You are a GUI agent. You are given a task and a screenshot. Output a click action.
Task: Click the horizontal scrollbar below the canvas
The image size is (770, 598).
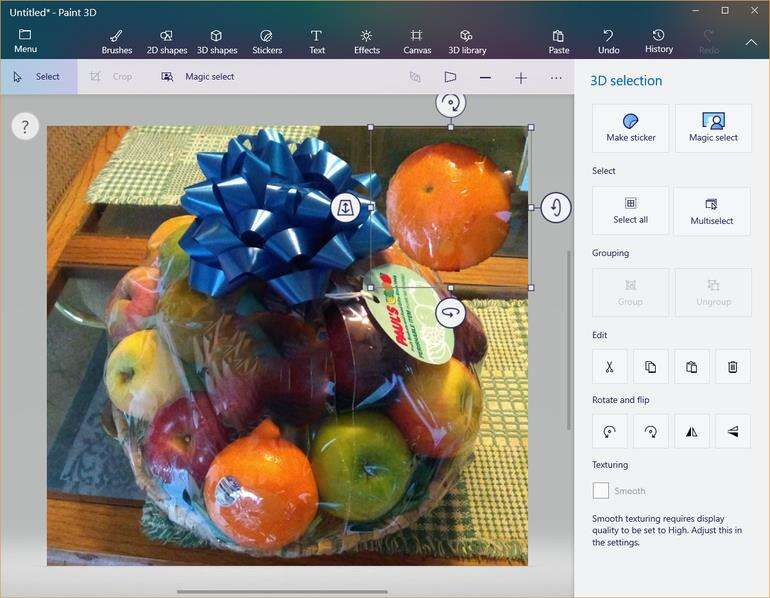[x=282, y=592]
